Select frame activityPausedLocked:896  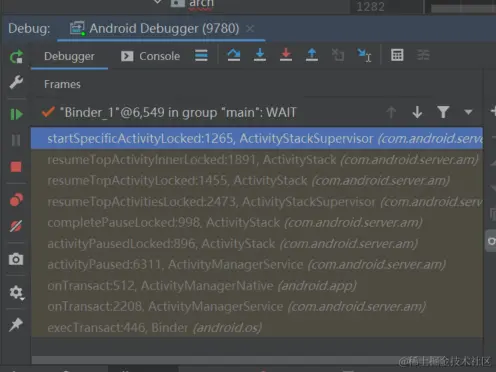click(x=257, y=244)
